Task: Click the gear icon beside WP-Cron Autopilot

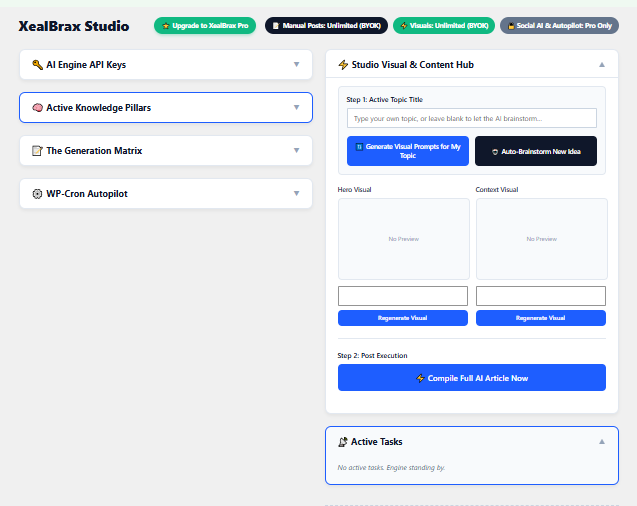Action: tap(37, 194)
